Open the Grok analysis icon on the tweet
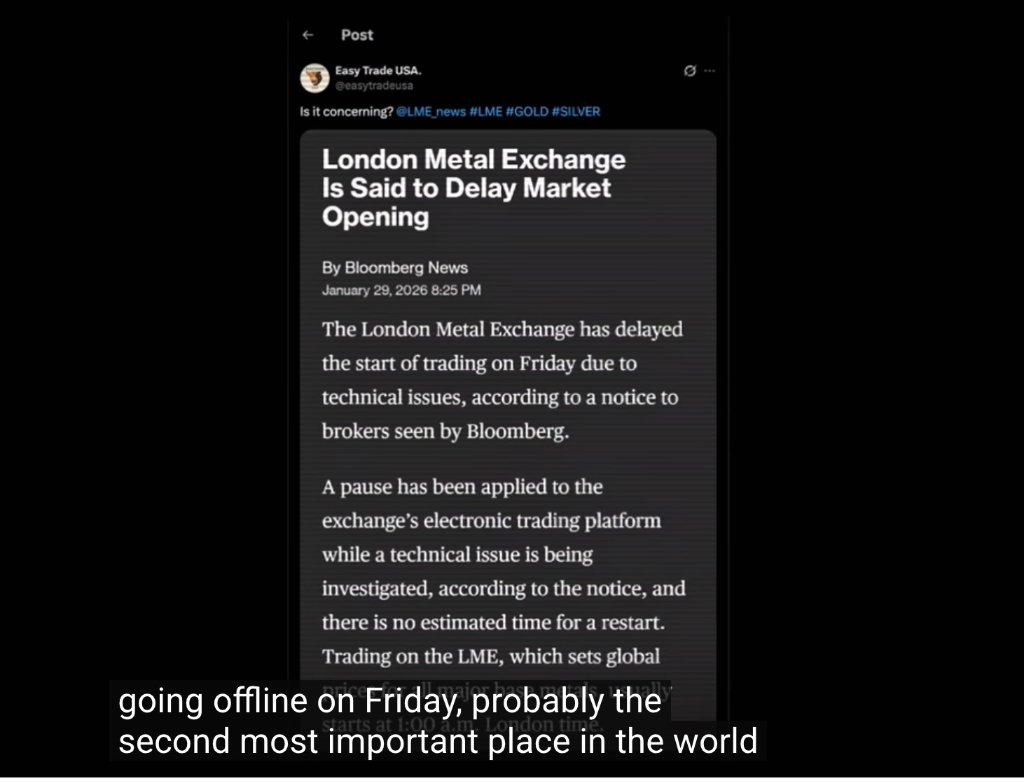The image size is (1024, 783). click(x=689, y=70)
